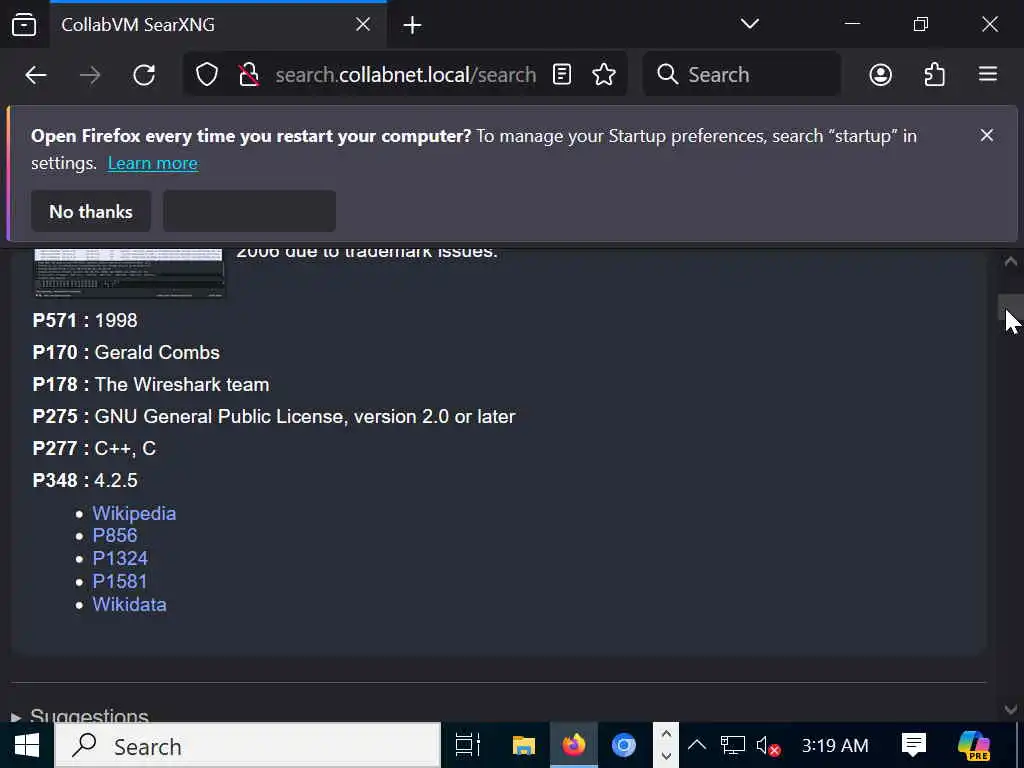Bookmark this page with the star
Image resolution: width=1024 pixels, height=768 pixels.
coord(603,74)
